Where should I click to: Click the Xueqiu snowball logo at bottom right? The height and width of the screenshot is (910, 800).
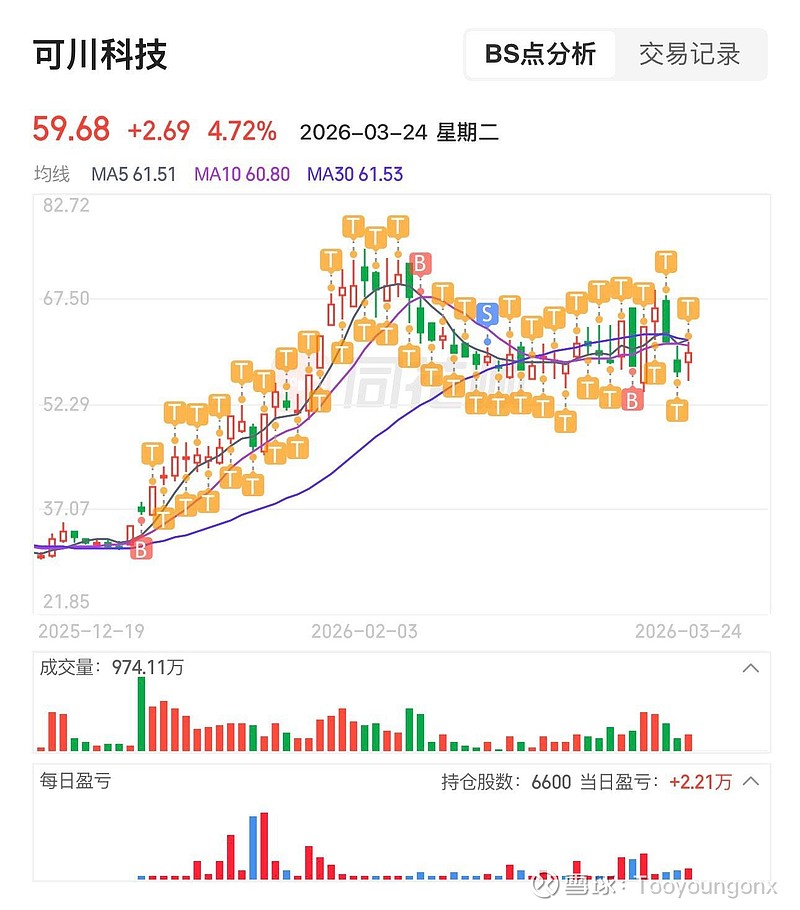tap(545, 886)
